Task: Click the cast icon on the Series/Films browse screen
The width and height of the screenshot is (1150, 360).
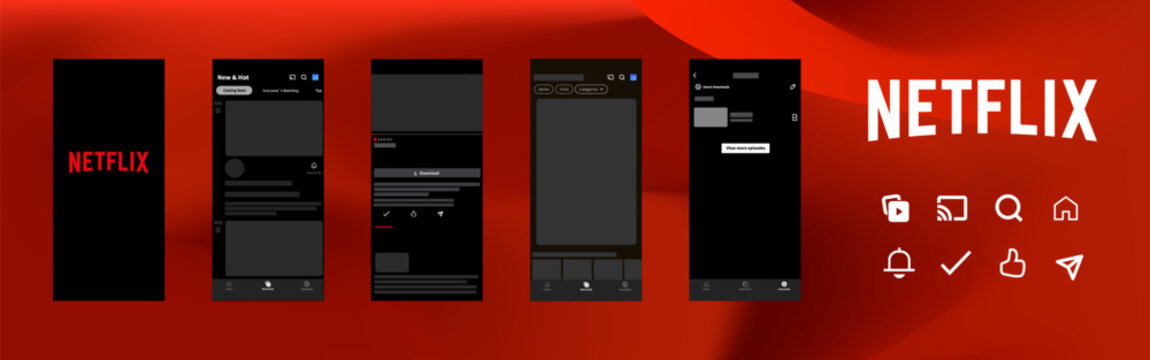Action: coord(610,77)
